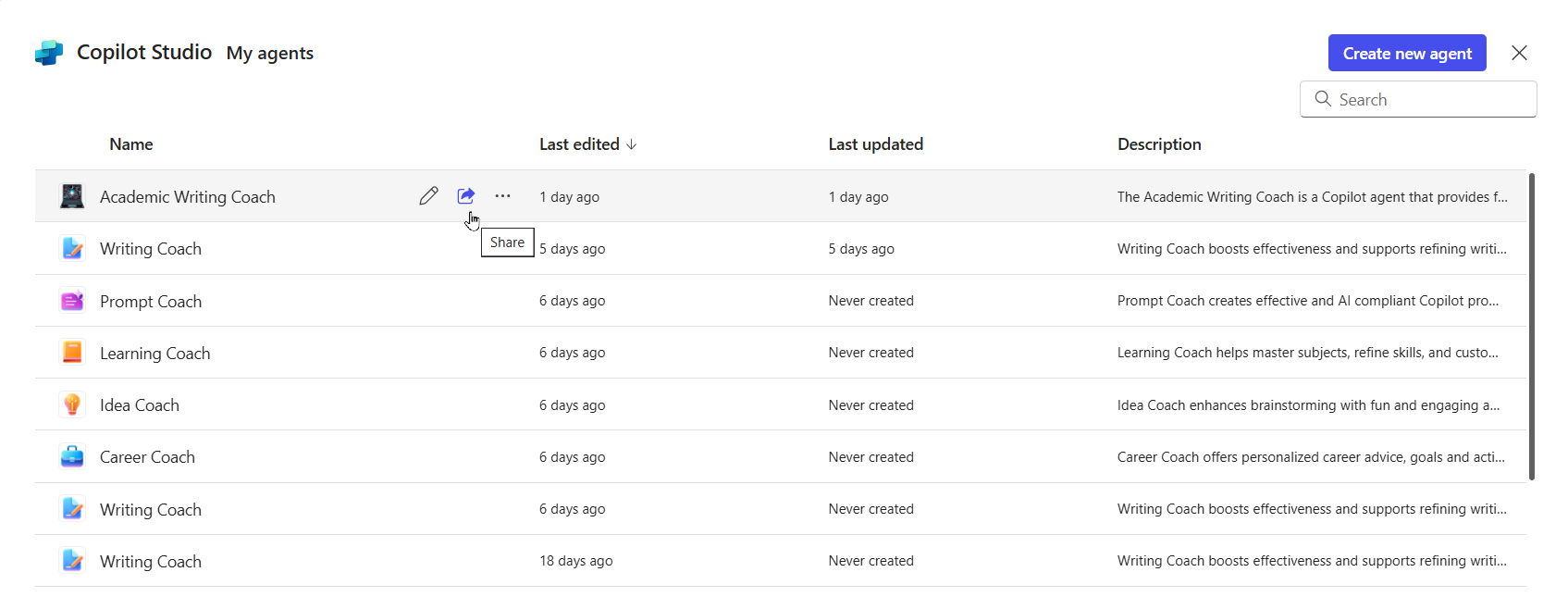Image resolution: width=1568 pixels, height=597 pixels.
Task: Click the Idea Coach lightbulb icon
Action: click(72, 404)
